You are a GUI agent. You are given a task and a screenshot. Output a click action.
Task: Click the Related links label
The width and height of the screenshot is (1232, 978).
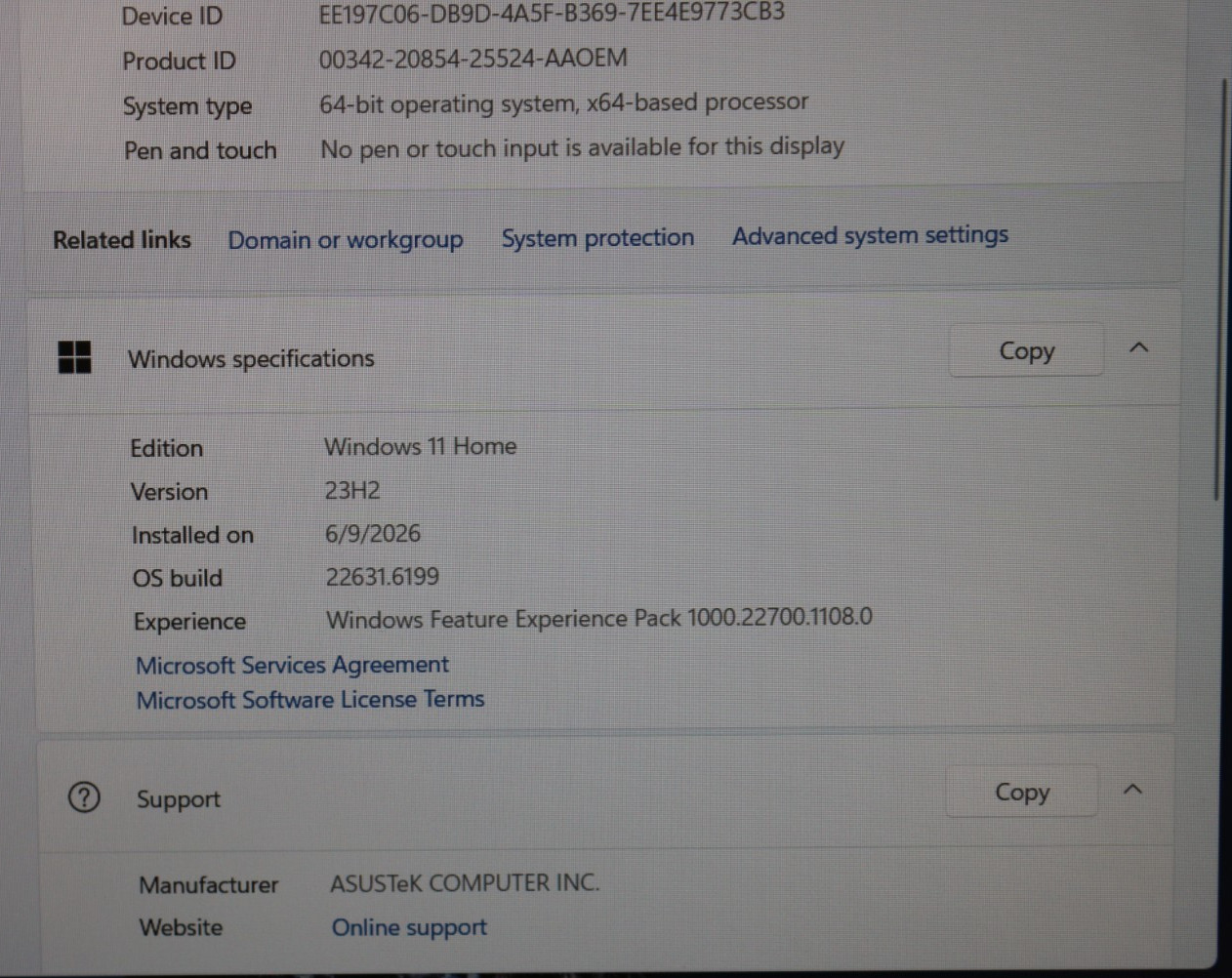coord(122,239)
